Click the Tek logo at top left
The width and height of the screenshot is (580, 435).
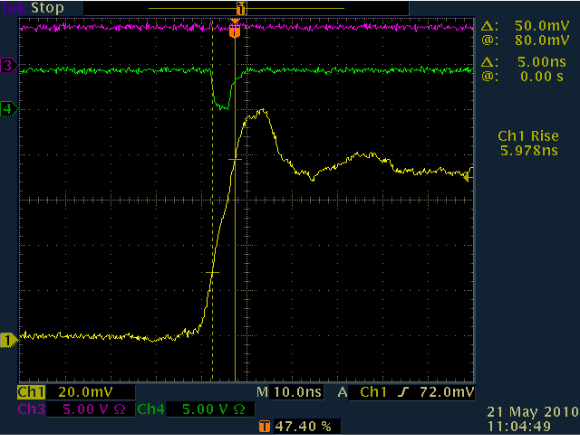pyautogui.click(x=14, y=8)
